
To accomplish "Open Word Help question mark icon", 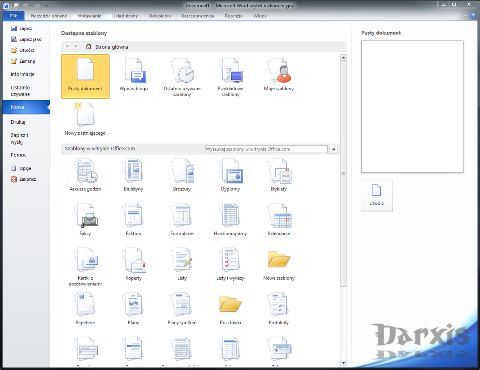I will [x=473, y=15].
